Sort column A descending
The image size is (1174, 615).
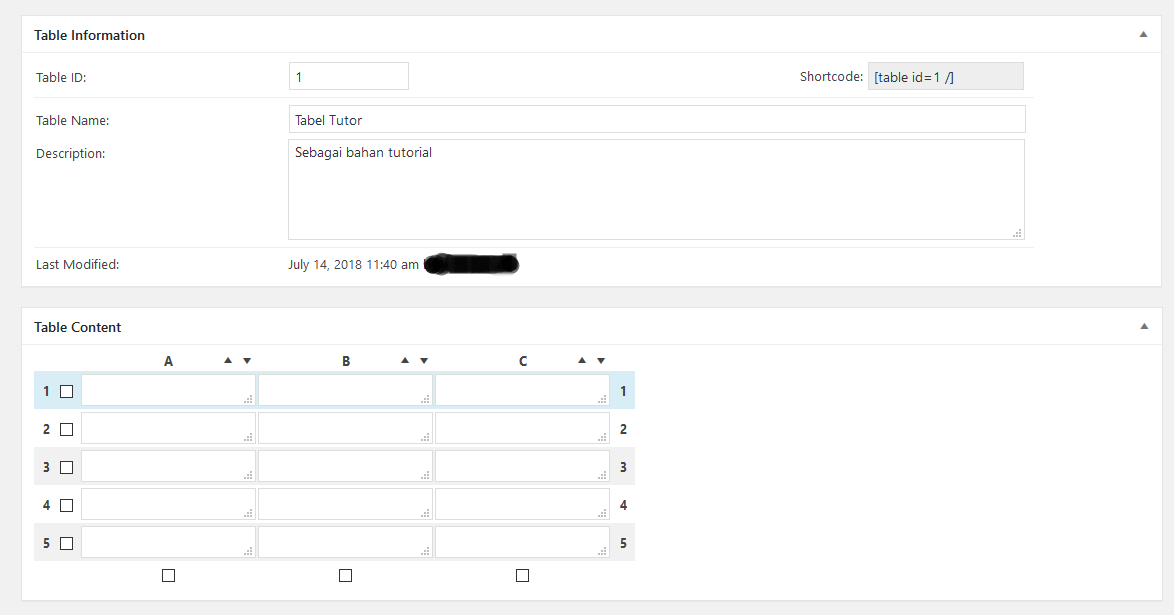[x=246, y=360]
